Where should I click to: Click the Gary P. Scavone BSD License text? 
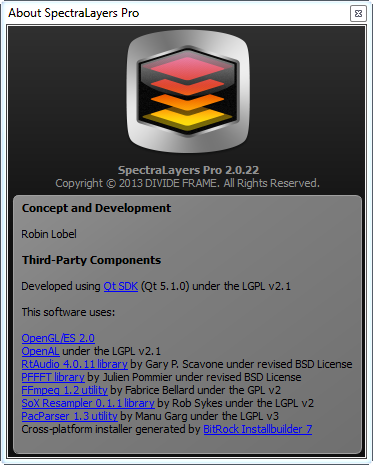(241, 364)
